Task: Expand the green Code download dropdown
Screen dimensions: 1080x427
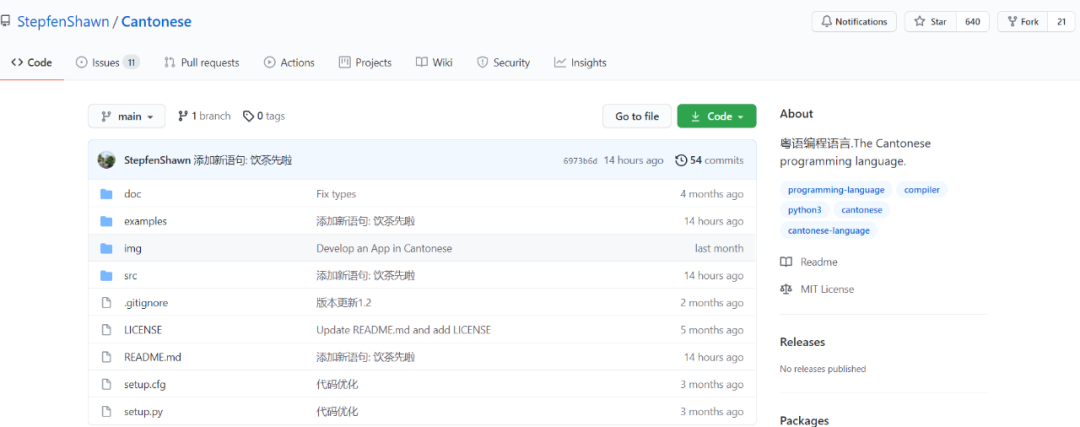Action: (x=716, y=116)
